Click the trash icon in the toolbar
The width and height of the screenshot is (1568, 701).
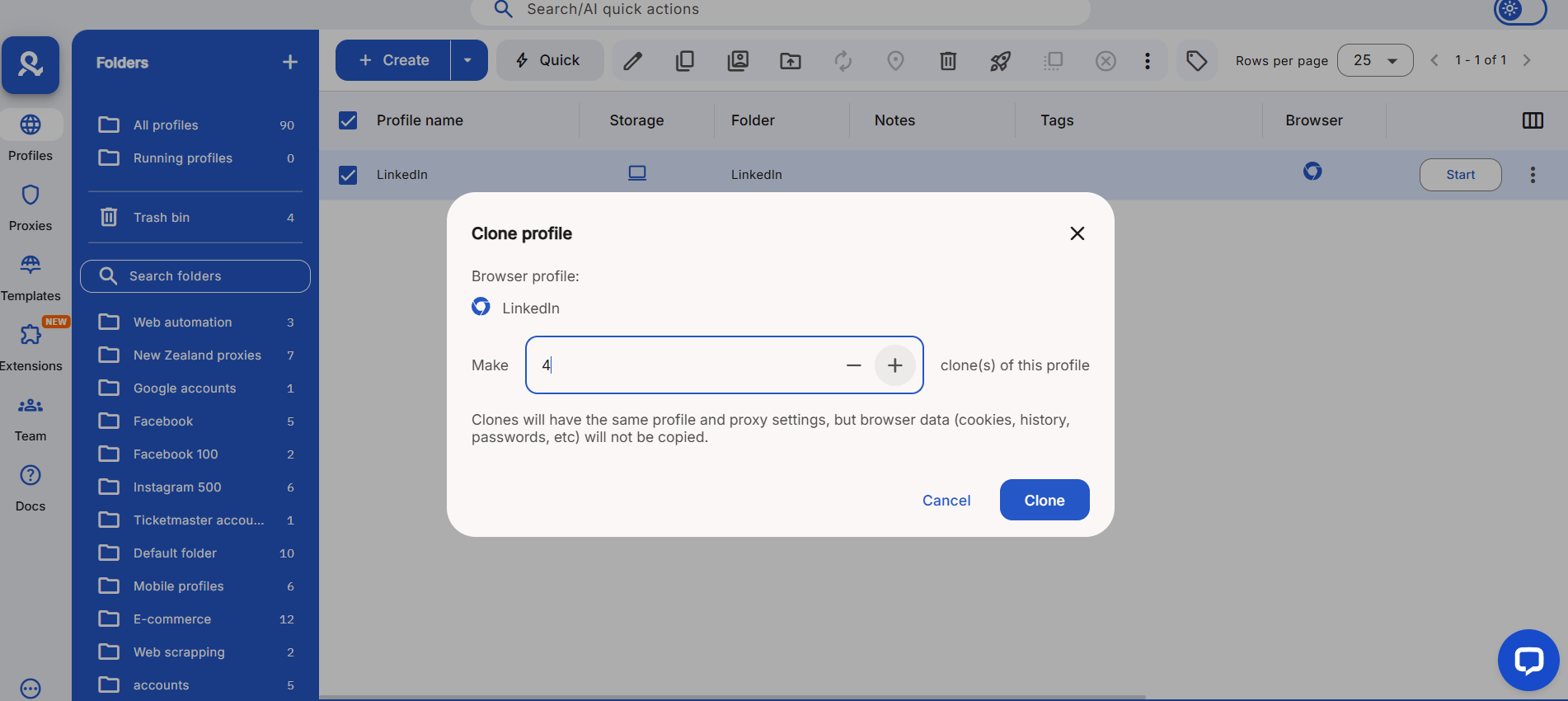tap(948, 61)
